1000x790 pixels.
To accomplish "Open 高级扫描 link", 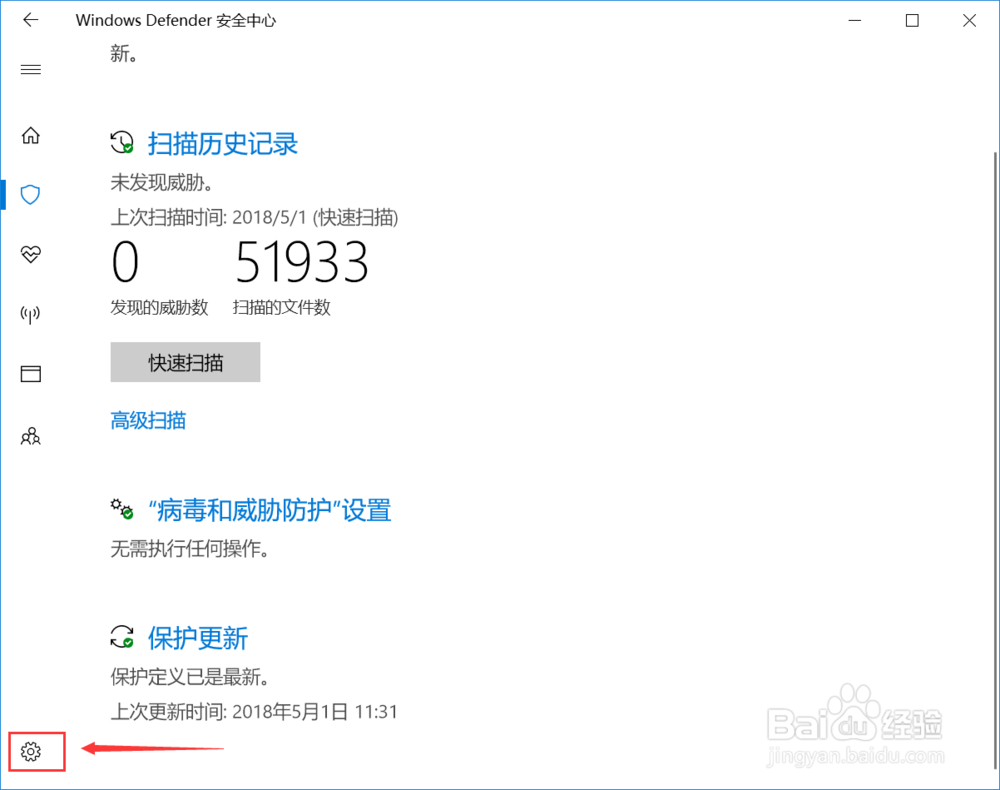I will [148, 421].
